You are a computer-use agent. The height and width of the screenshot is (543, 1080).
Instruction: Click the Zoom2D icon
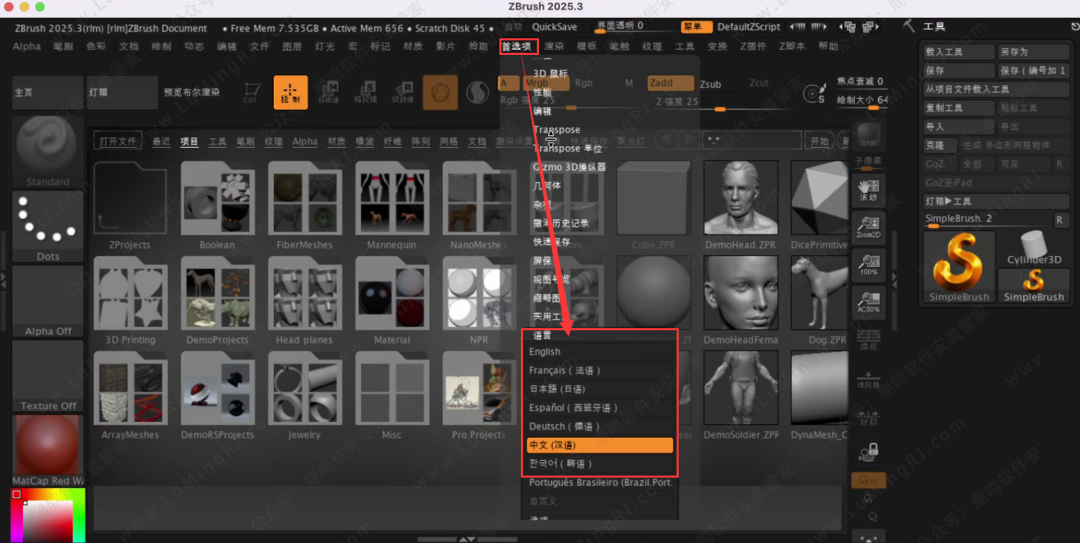point(869,229)
